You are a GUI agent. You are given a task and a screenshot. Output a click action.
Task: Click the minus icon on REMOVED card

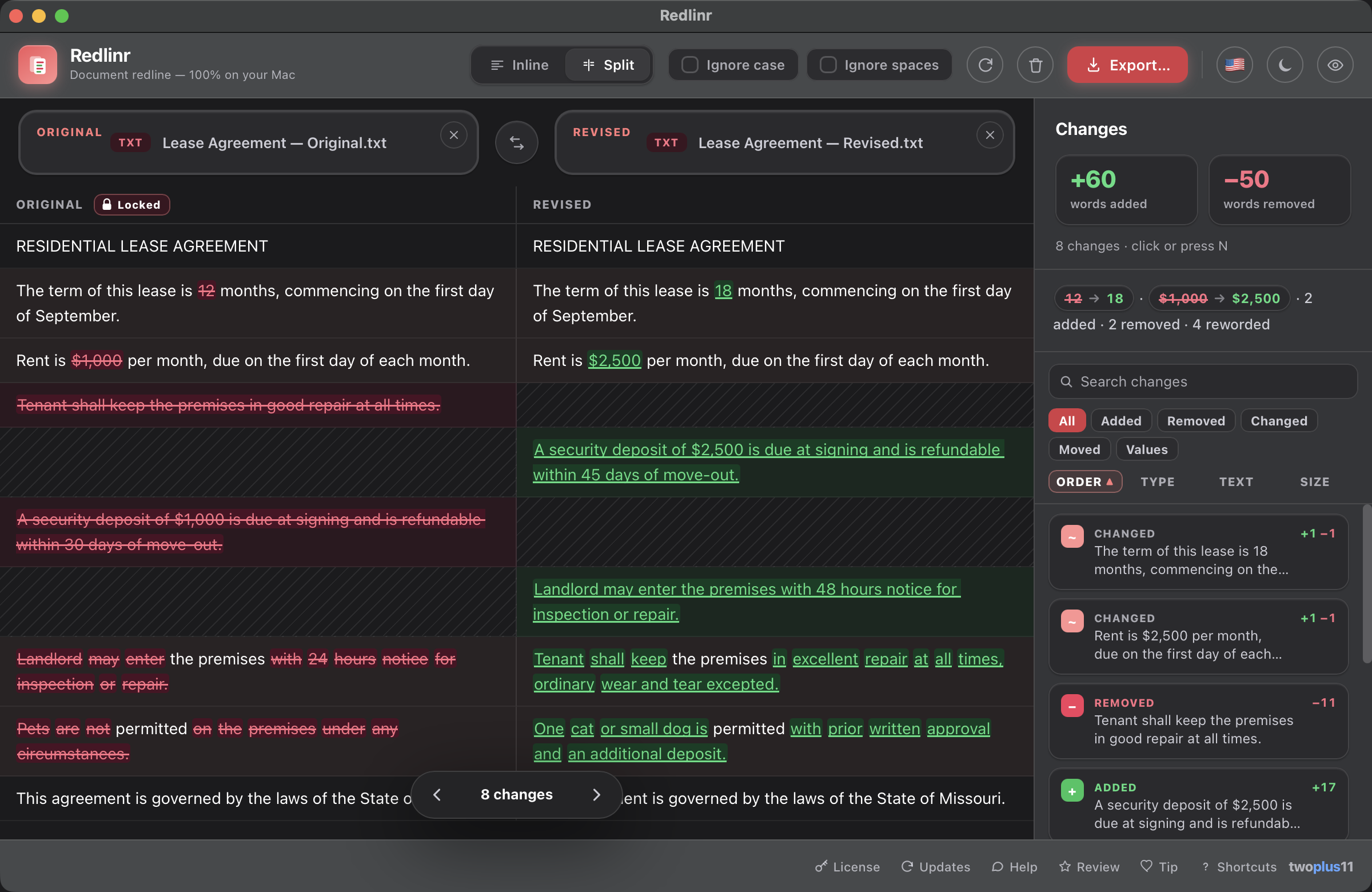[1072, 706]
